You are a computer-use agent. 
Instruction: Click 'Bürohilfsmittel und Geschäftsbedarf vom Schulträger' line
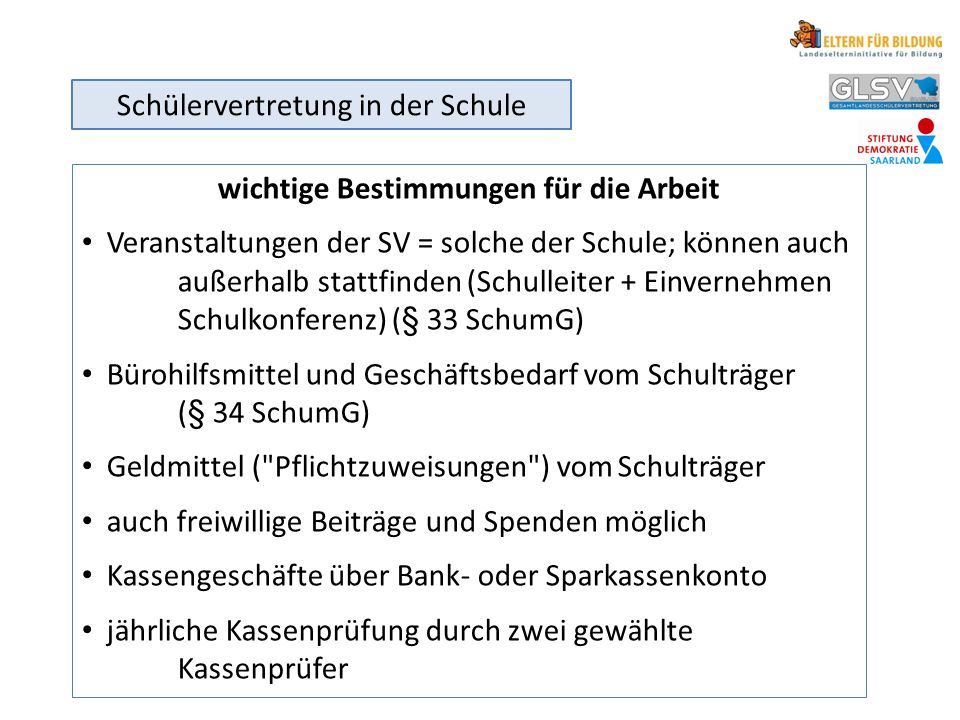tap(451, 375)
